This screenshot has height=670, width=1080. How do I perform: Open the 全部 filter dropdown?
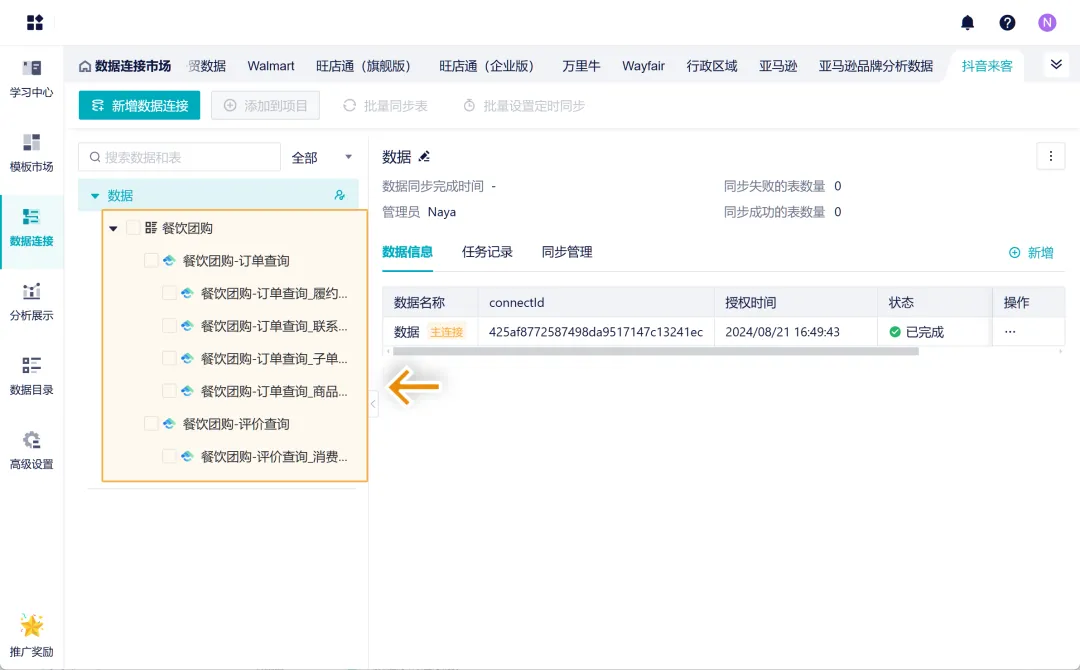321,158
